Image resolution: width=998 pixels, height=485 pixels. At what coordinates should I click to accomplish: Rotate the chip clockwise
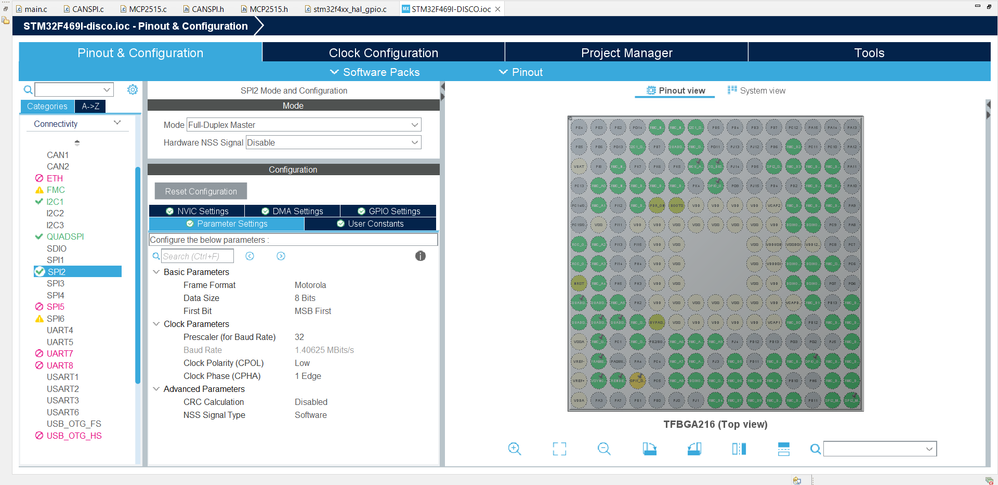[649, 449]
